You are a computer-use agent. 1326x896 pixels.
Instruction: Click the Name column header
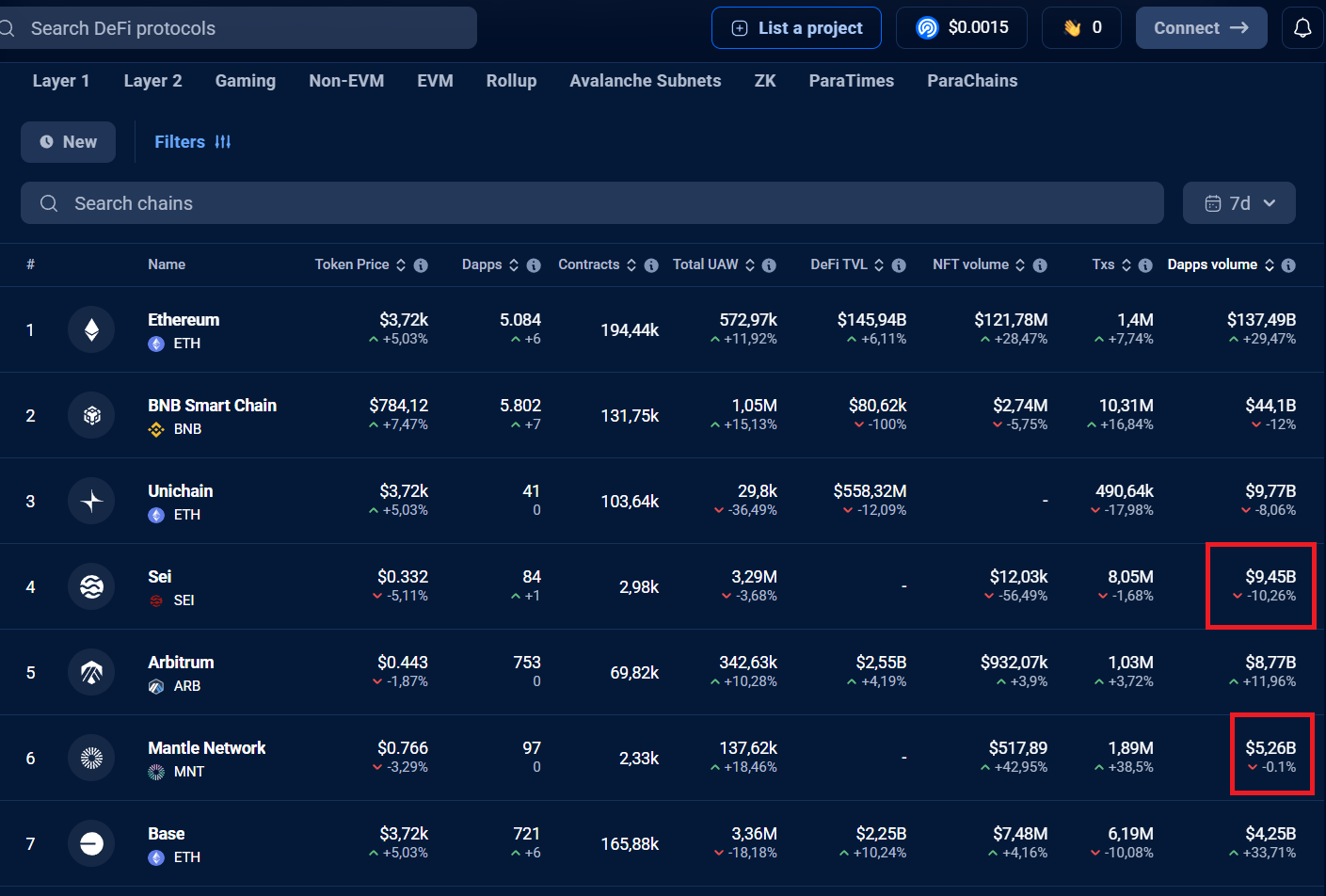point(167,264)
